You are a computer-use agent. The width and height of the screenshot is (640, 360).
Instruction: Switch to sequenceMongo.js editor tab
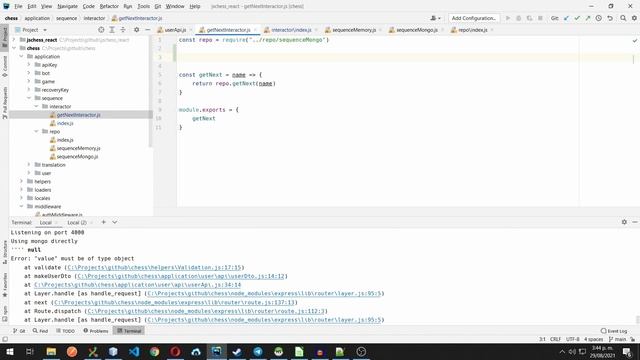416,30
